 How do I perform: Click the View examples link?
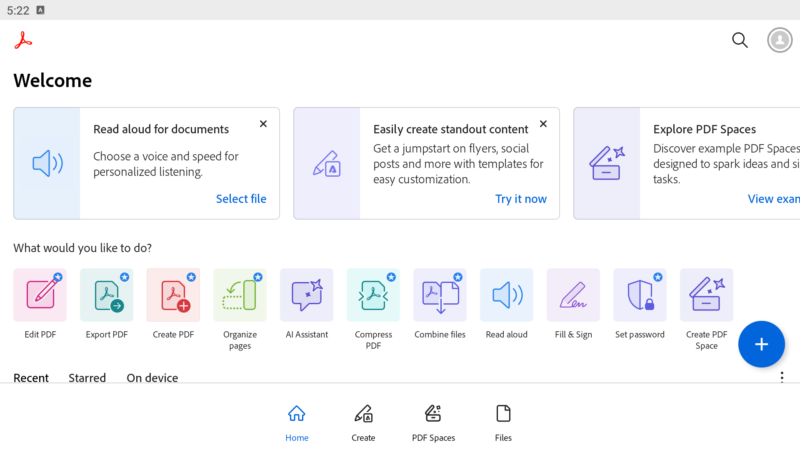(773, 198)
